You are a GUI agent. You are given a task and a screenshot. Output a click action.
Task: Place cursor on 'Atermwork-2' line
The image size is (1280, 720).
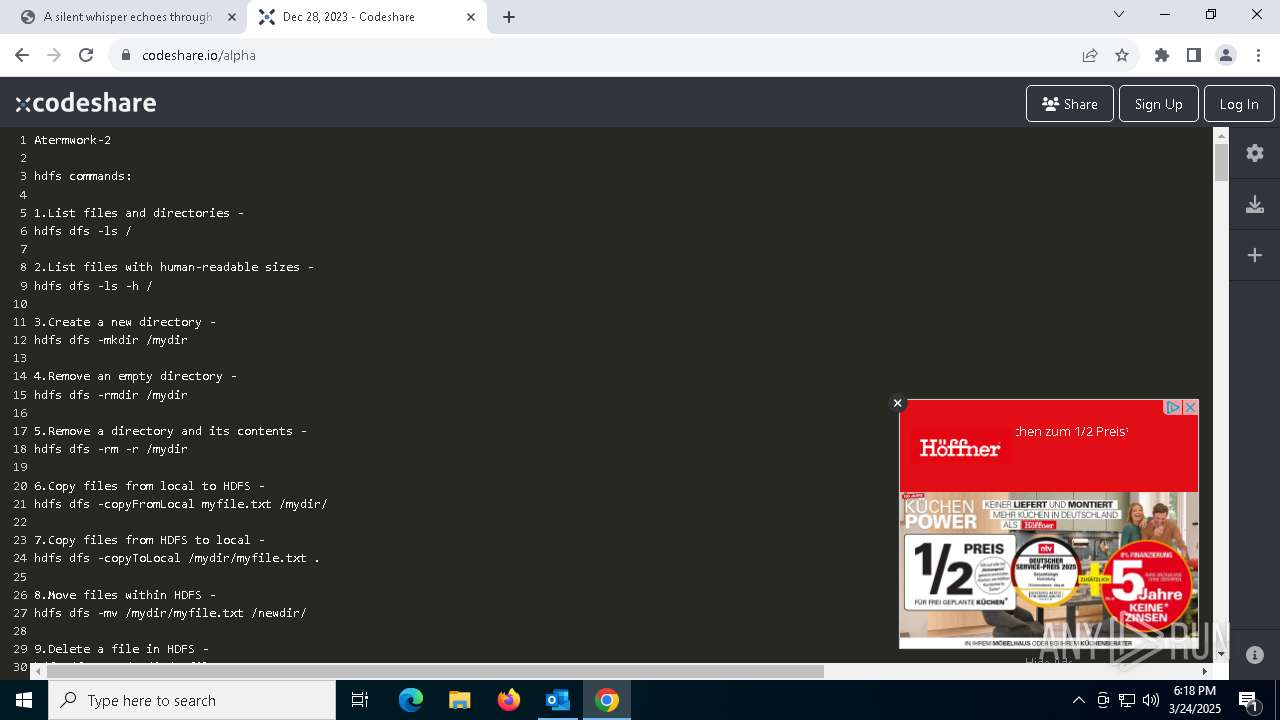coord(72,140)
